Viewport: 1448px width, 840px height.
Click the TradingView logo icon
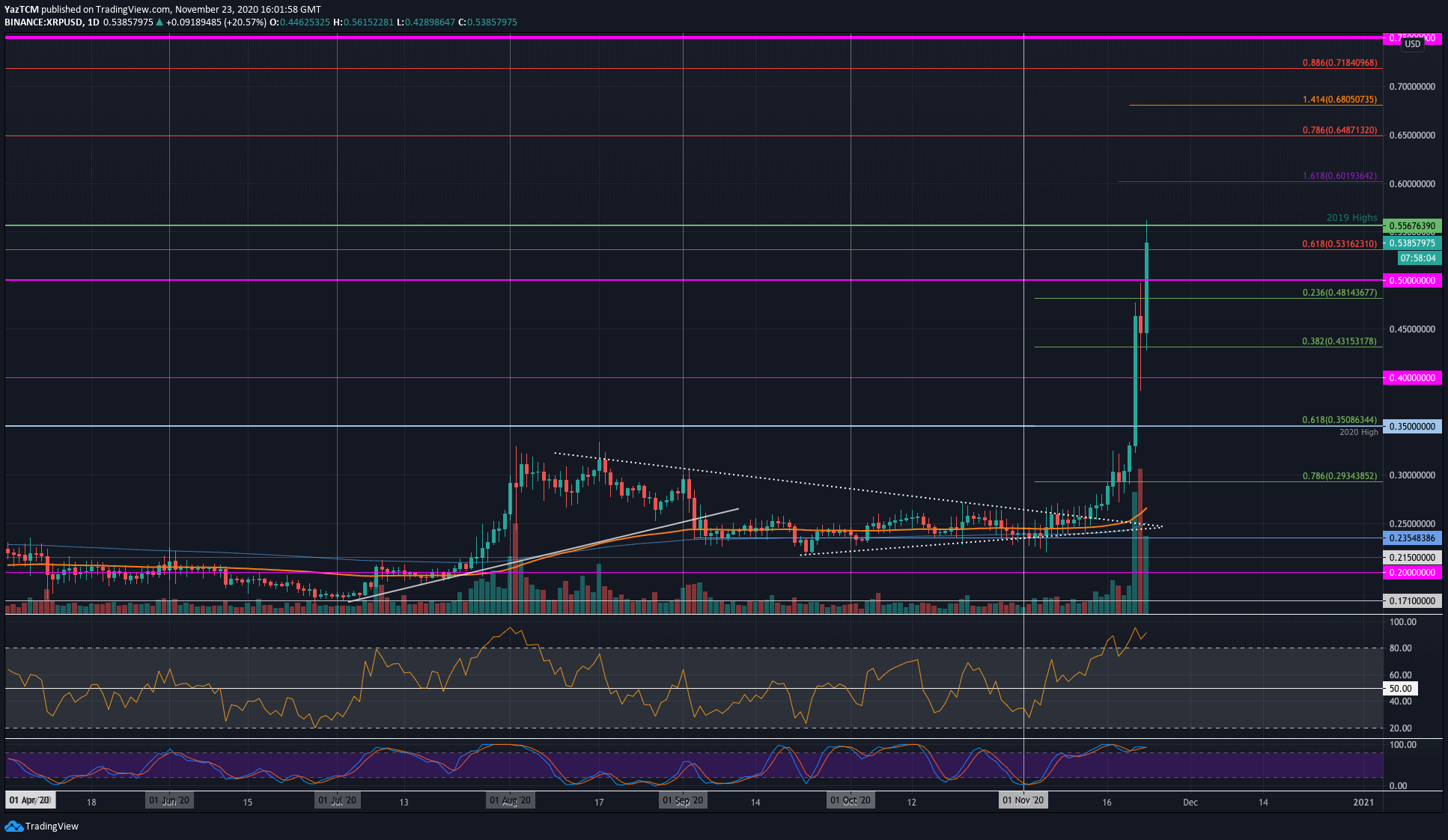tap(13, 826)
